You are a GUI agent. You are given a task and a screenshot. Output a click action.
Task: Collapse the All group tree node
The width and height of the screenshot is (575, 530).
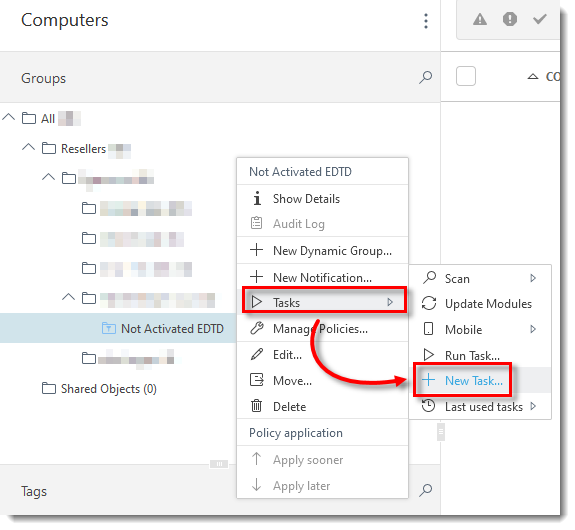(x=9, y=118)
